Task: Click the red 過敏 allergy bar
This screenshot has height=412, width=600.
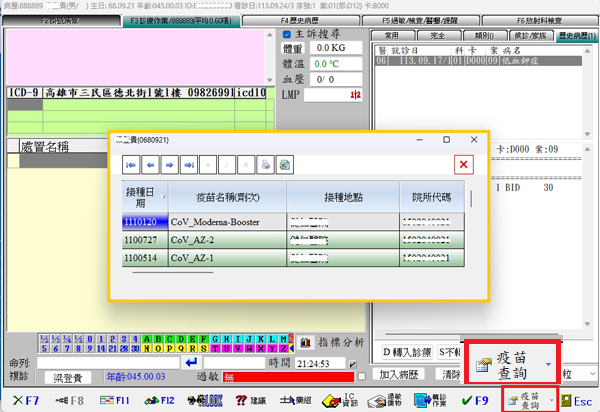Action: point(290,377)
